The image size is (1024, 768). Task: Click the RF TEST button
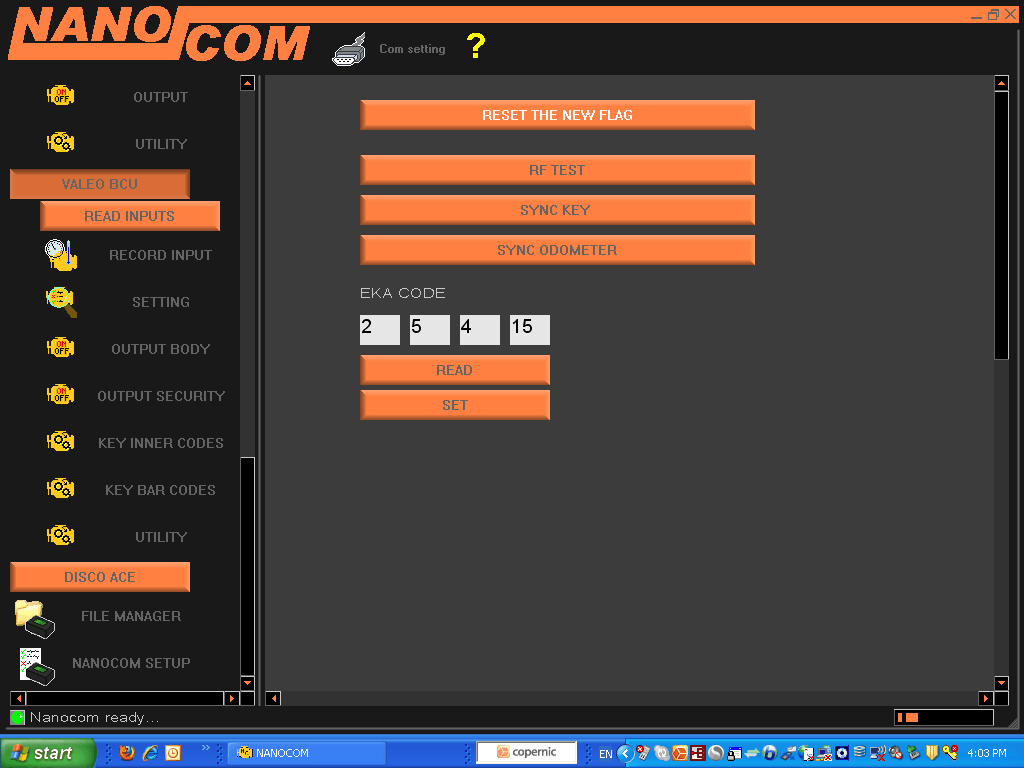(557, 170)
